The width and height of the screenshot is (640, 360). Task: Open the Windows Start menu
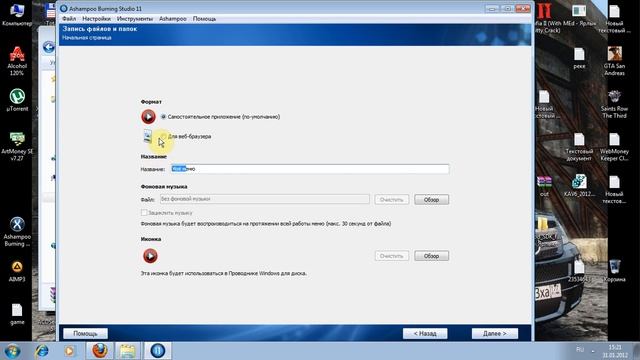click(x=12, y=351)
